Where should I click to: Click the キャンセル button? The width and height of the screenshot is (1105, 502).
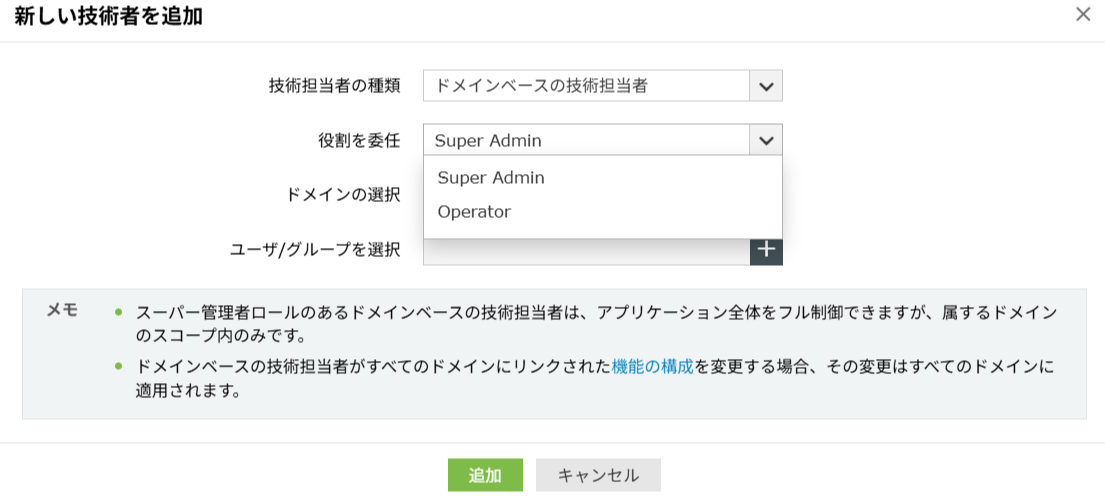(598, 476)
